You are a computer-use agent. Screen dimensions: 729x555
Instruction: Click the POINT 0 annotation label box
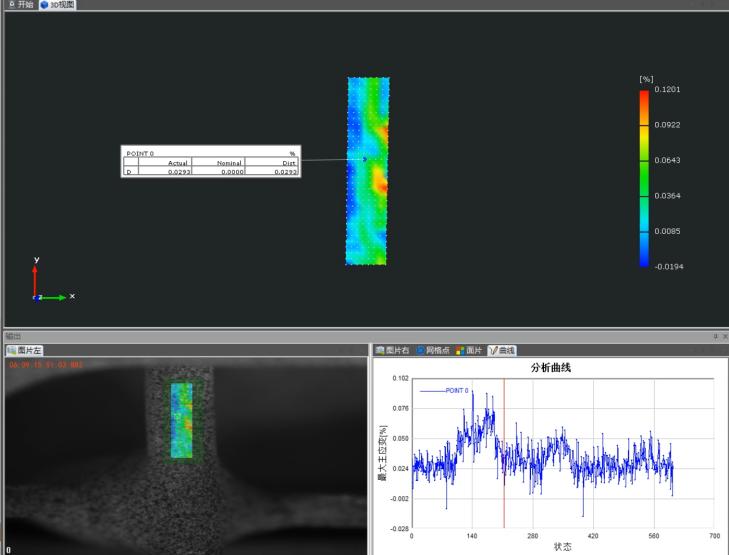point(211,163)
